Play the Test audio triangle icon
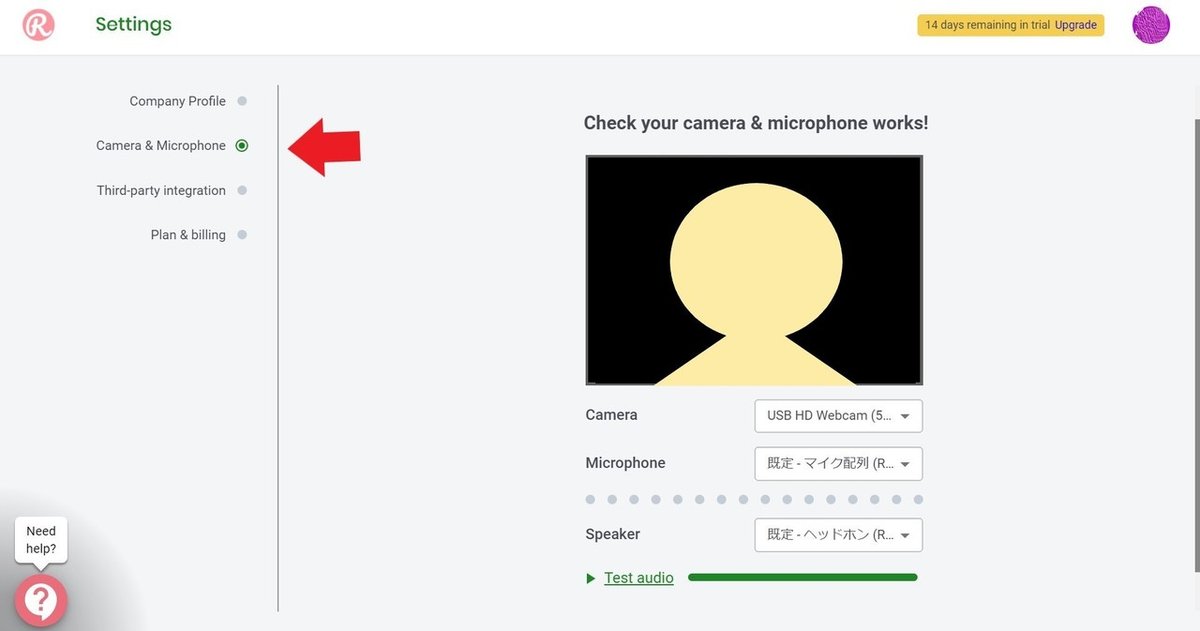The image size is (1200, 631). (x=591, y=578)
